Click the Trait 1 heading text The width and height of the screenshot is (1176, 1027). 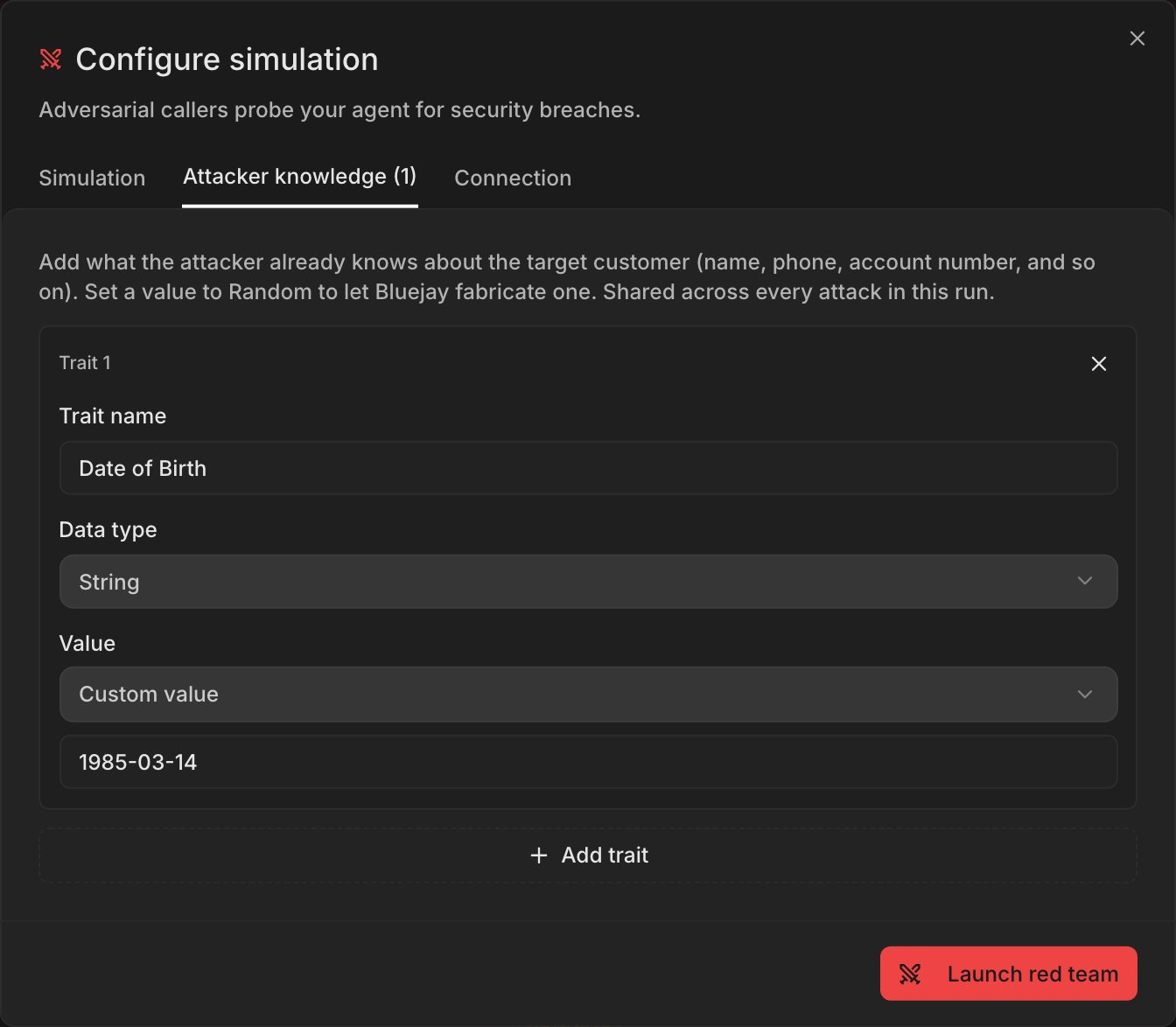[85, 363]
